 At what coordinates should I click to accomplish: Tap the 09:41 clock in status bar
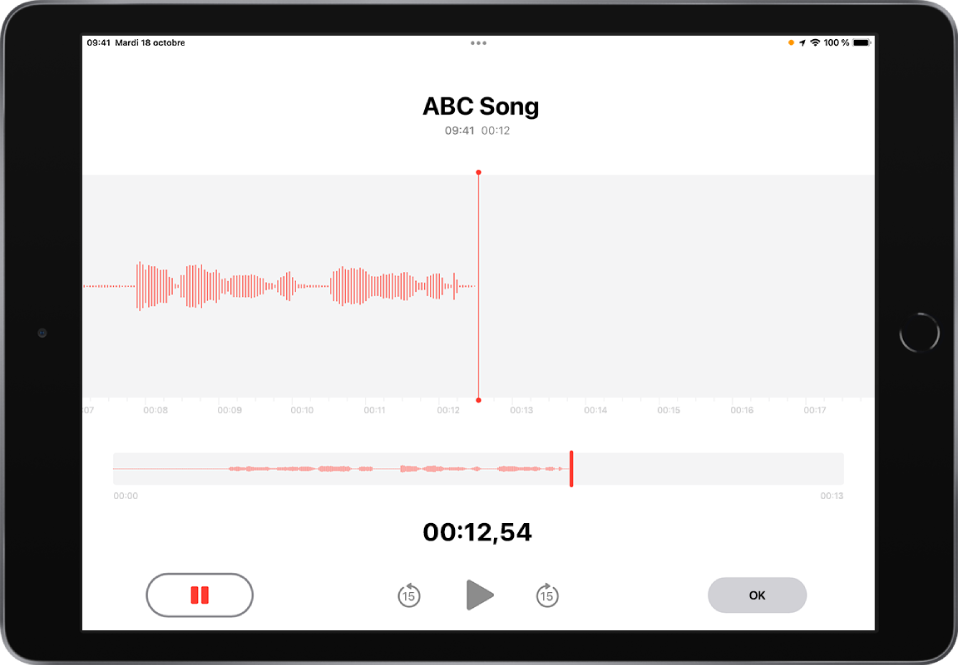(98, 43)
